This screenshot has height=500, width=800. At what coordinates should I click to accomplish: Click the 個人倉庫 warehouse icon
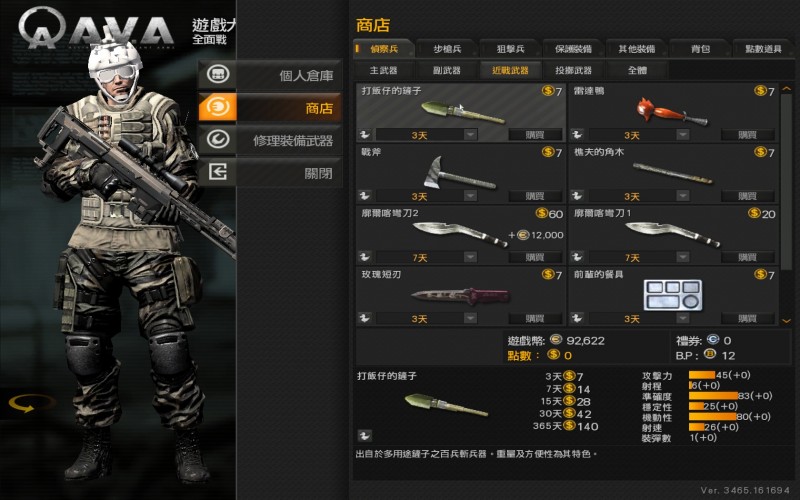pyautogui.click(x=218, y=75)
